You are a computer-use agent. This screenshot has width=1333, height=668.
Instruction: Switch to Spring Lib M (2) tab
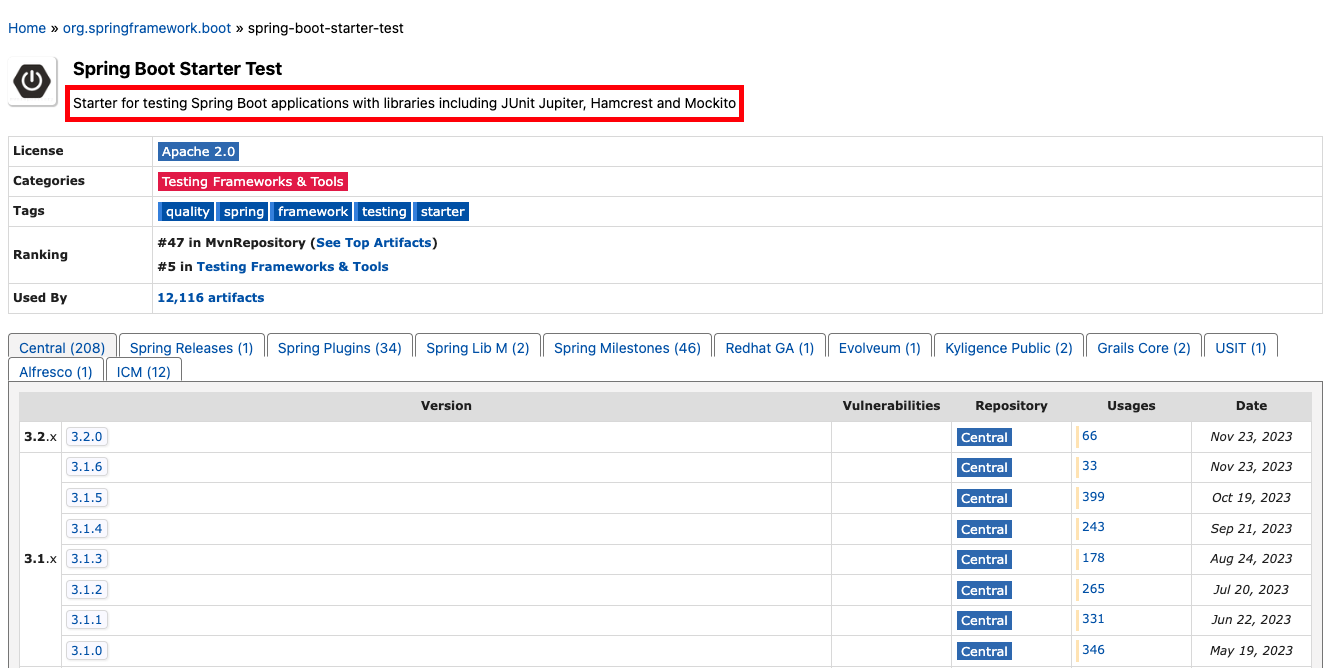[478, 347]
